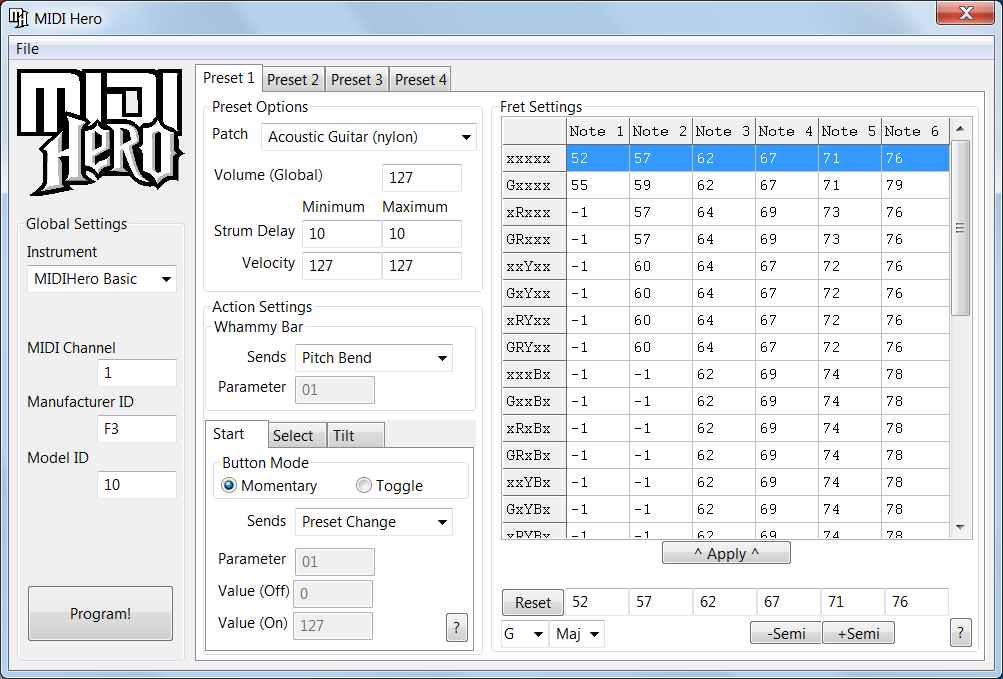1003x679 pixels.
Task: Select the GRYxx fret row header
Action: pyautogui.click(x=533, y=347)
